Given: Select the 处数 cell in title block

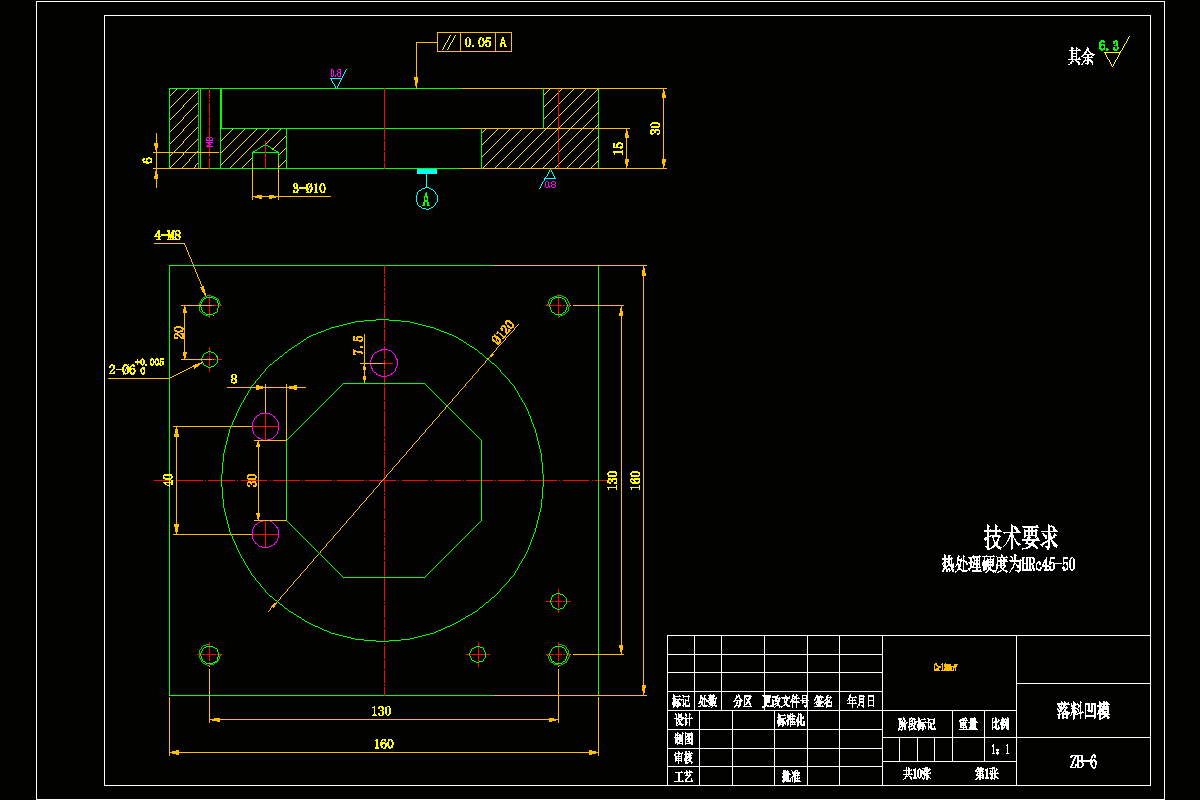Looking at the screenshot, I should (708, 702).
